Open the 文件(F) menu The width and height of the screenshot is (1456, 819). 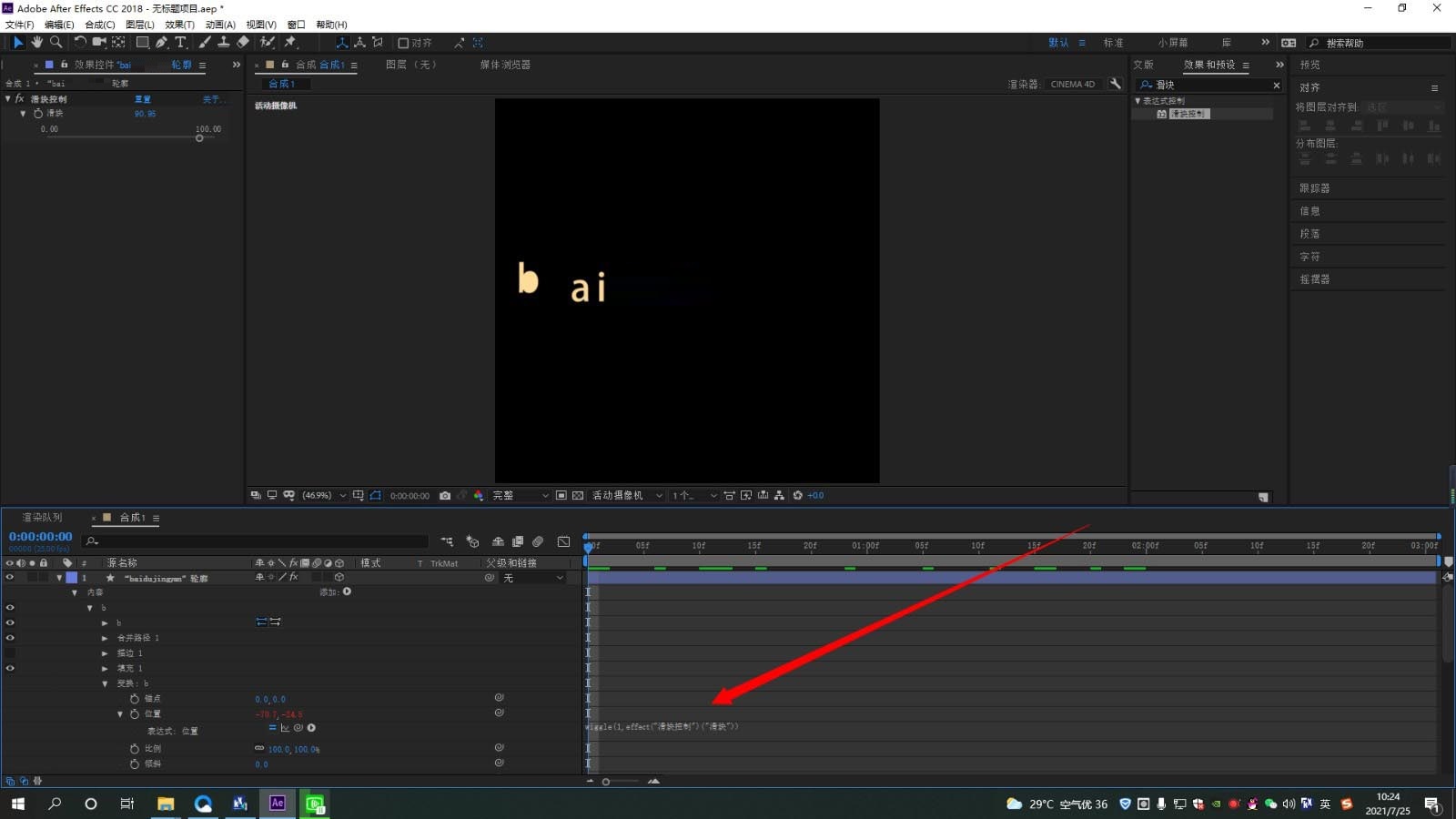[19, 25]
